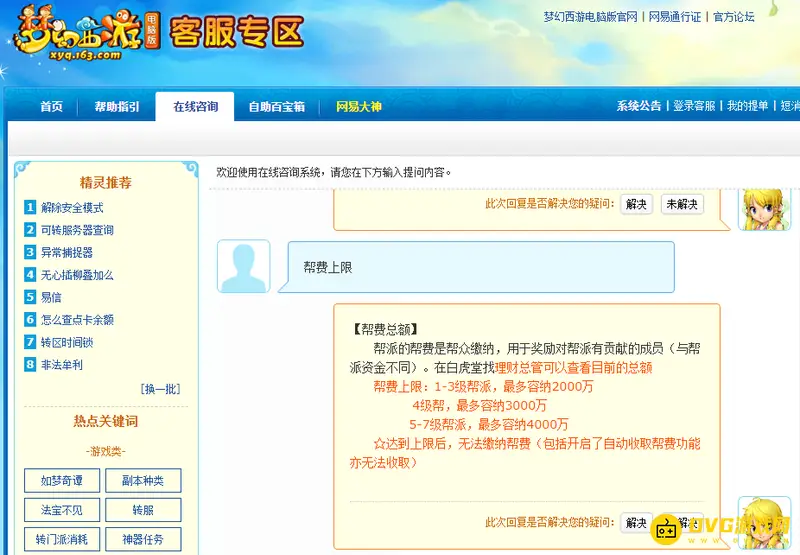The width and height of the screenshot is (800, 555).
Task: Click 未解决 in the upper reply
Action: click(x=682, y=204)
